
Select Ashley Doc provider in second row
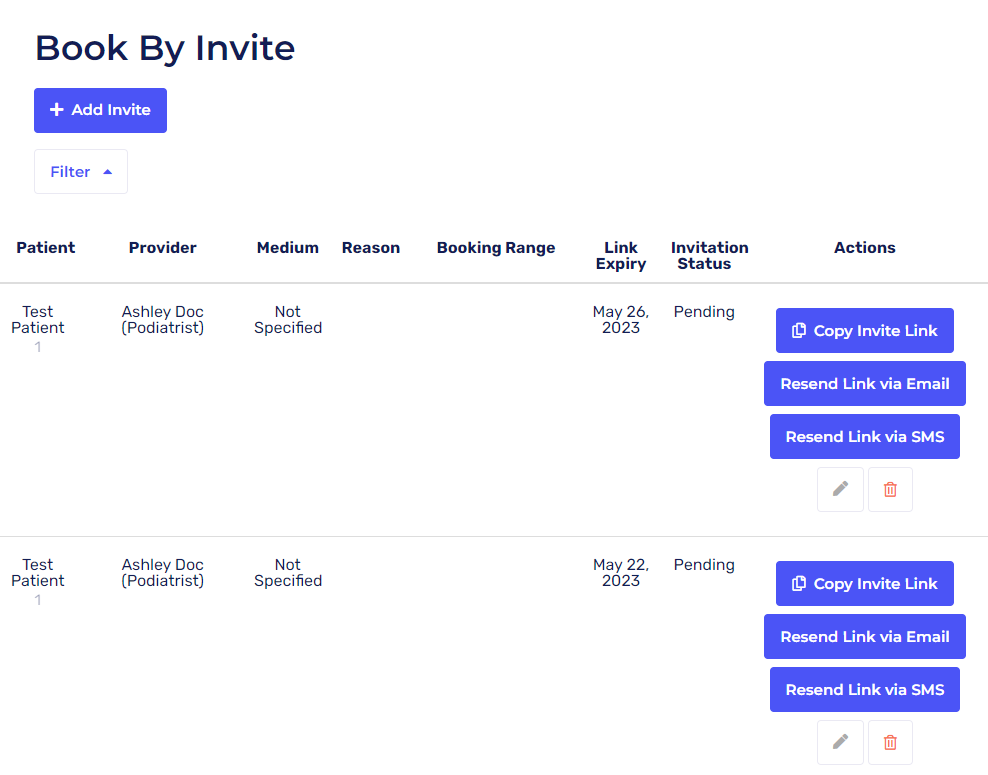(163, 573)
